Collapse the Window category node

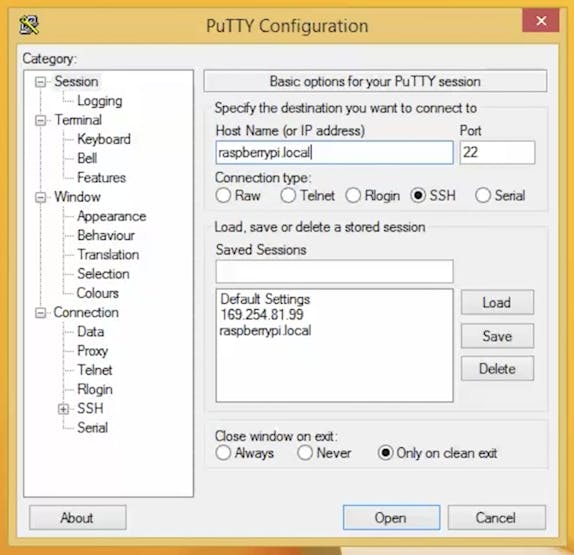tap(41, 197)
